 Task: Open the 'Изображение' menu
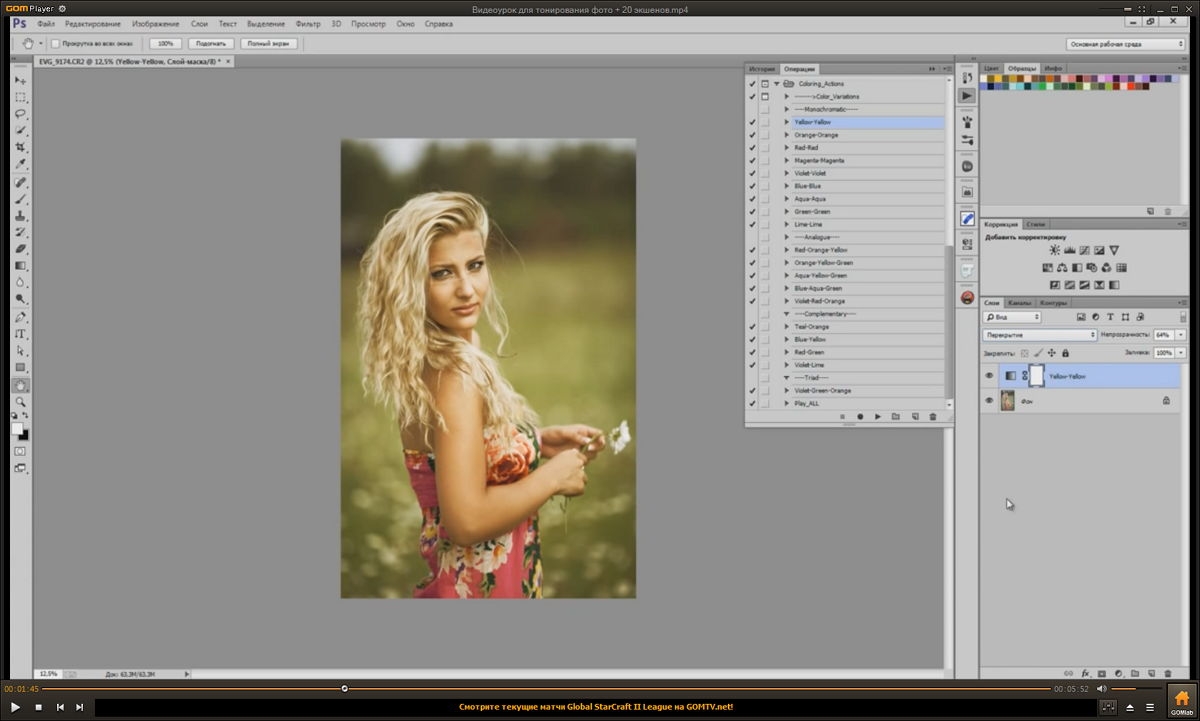pyautogui.click(x=156, y=23)
